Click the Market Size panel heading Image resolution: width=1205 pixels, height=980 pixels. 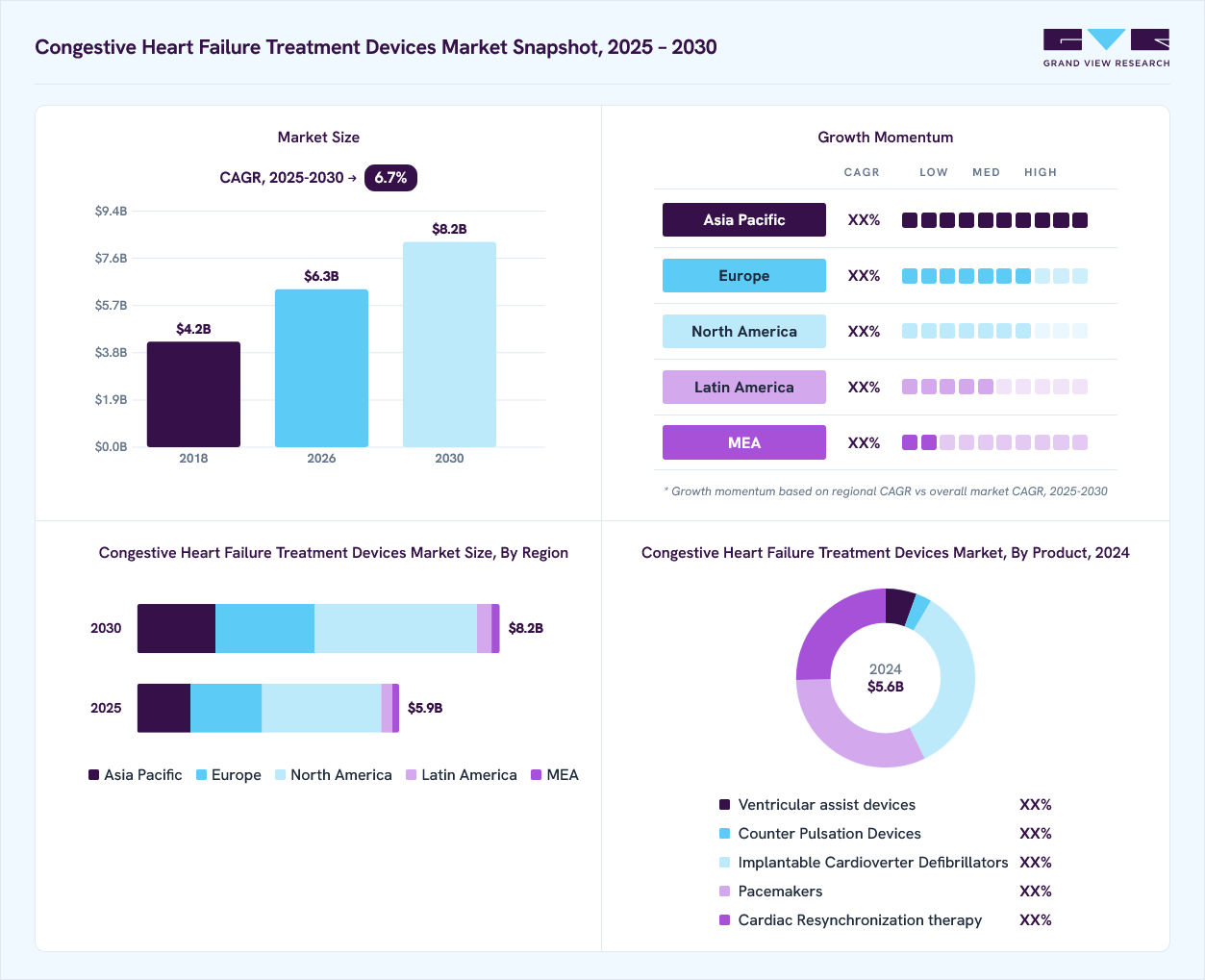click(318, 138)
